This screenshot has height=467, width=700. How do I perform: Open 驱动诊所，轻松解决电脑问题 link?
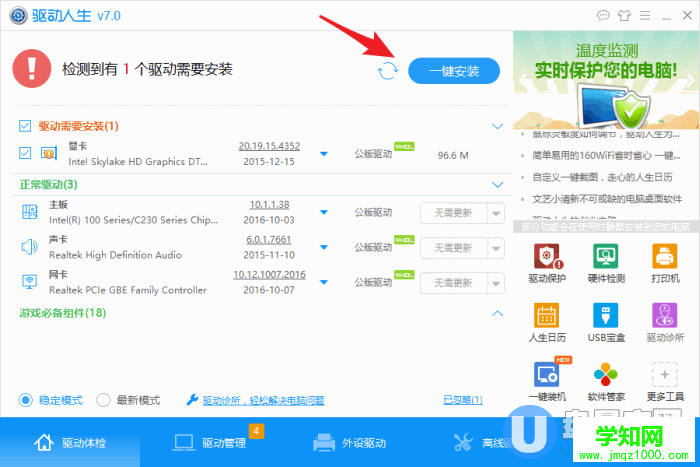263,400
